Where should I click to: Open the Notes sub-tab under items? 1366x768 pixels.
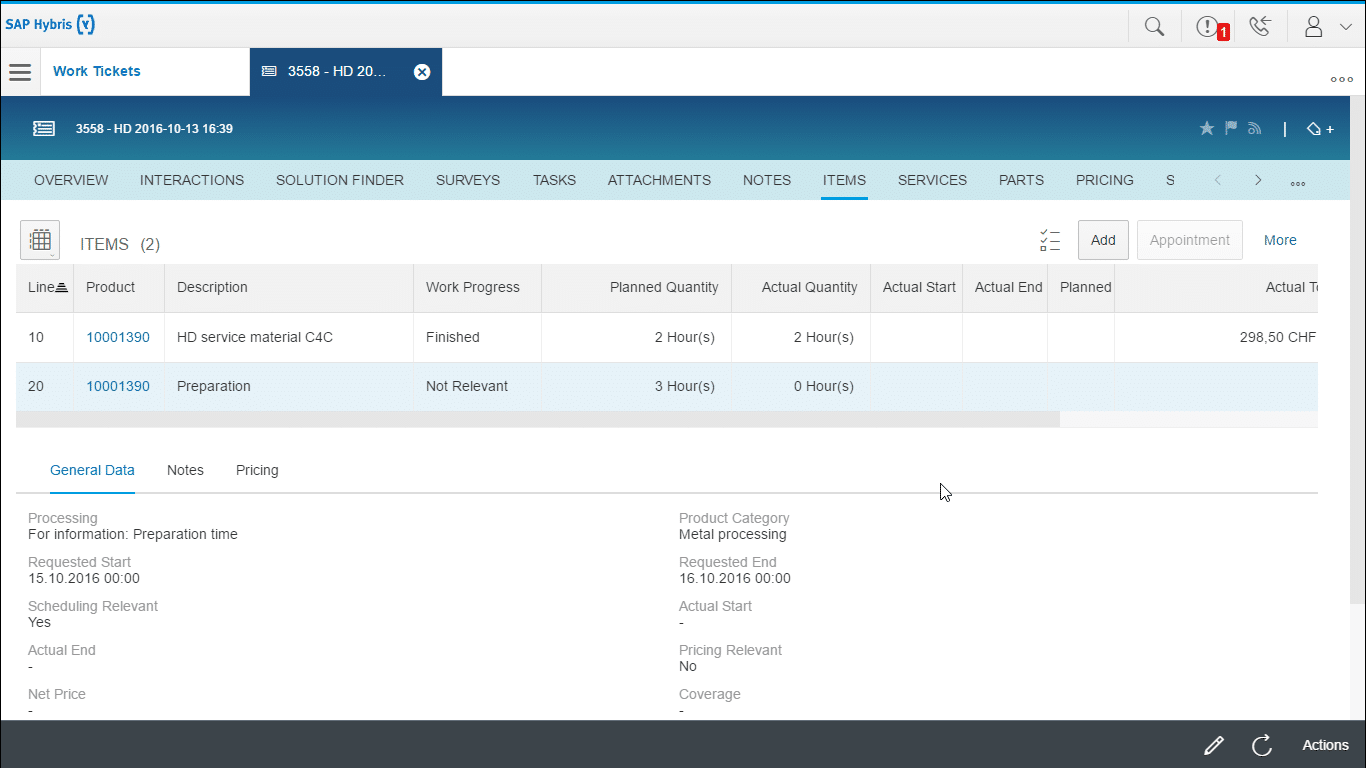(x=185, y=470)
